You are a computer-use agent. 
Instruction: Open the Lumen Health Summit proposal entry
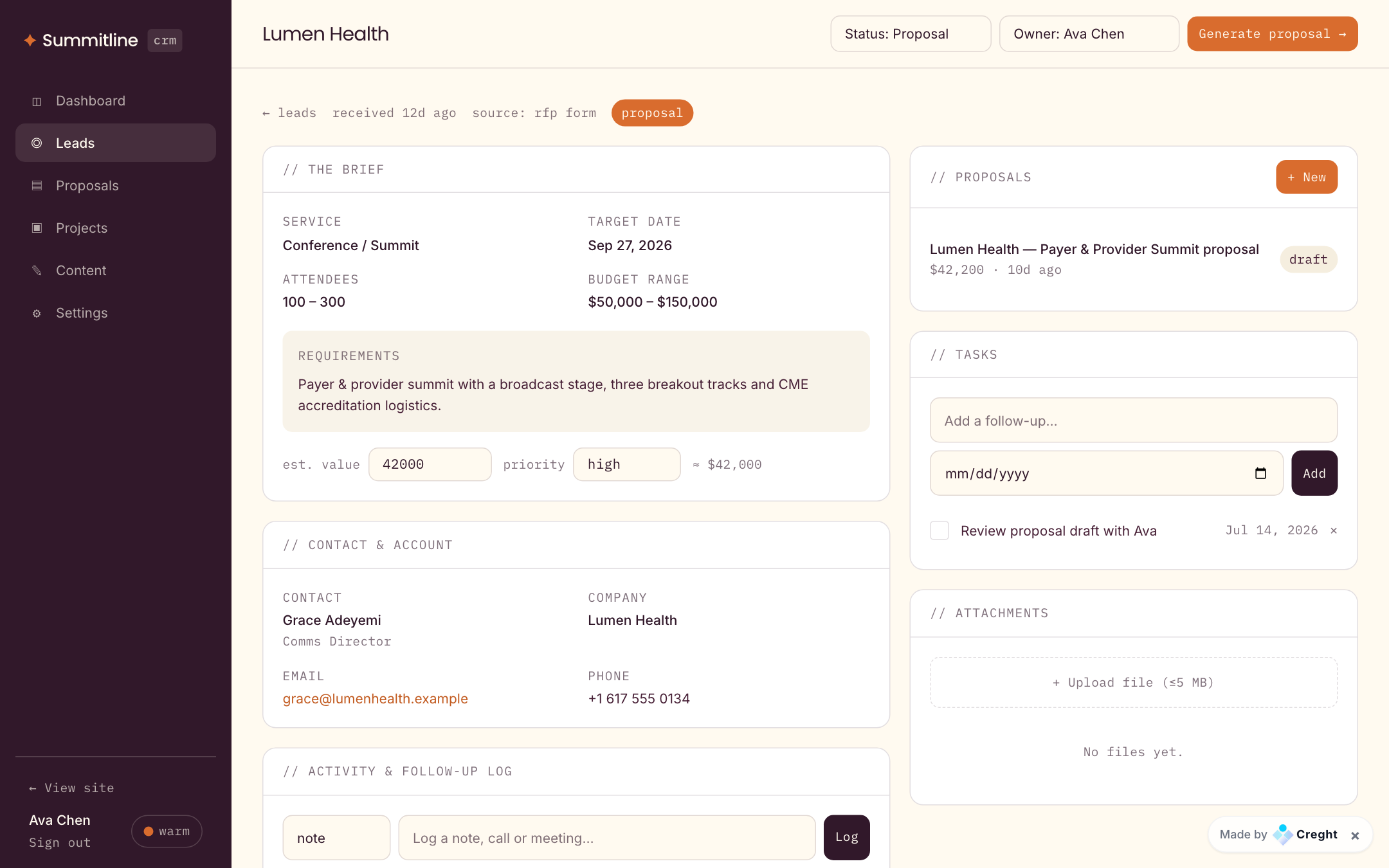point(1094,249)
